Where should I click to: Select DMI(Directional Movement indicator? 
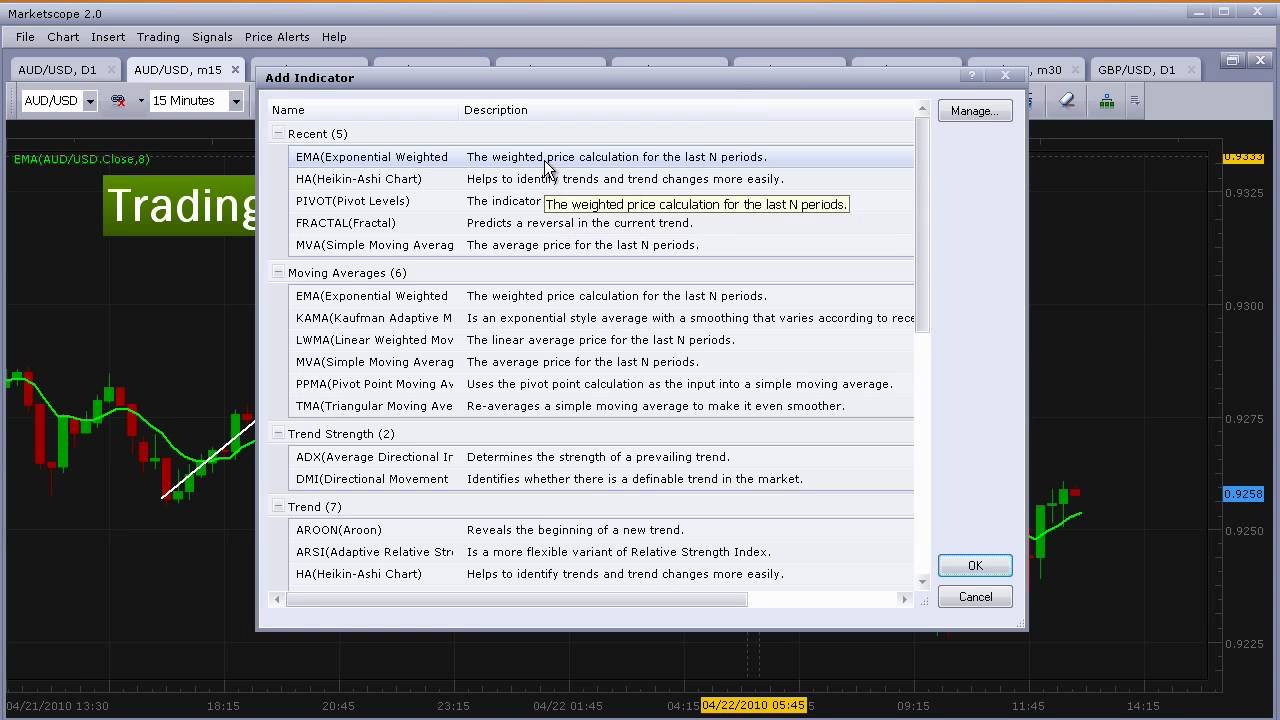tap(603, 479)
